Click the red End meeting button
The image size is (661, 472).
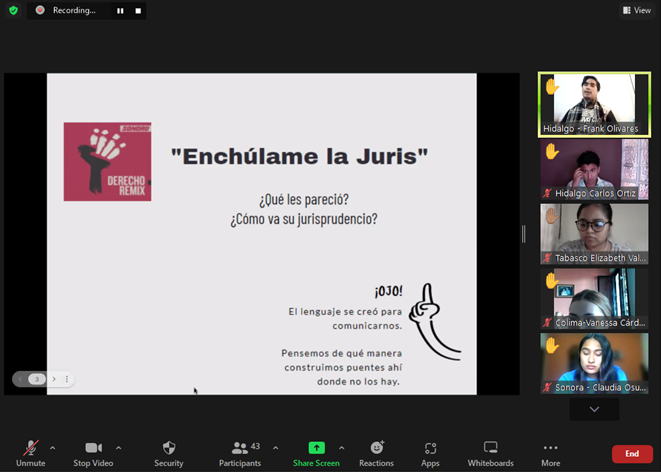click(632, 454)
